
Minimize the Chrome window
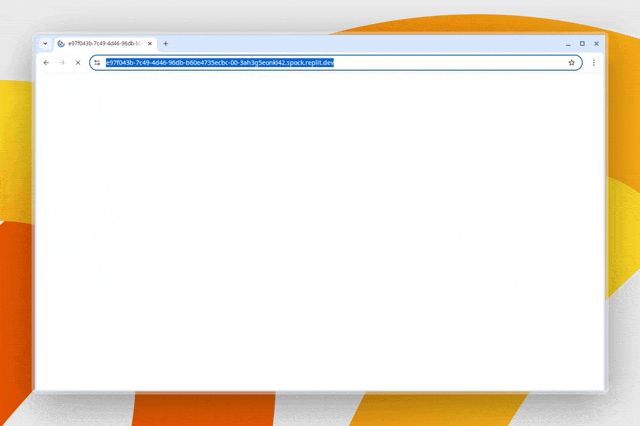click(x=567, y=44)
